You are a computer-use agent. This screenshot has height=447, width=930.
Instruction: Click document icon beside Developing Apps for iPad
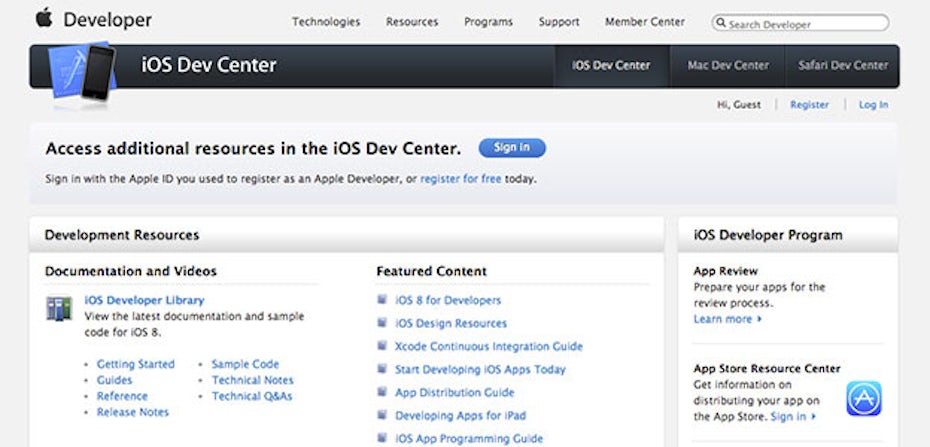(x=383, y=415)
